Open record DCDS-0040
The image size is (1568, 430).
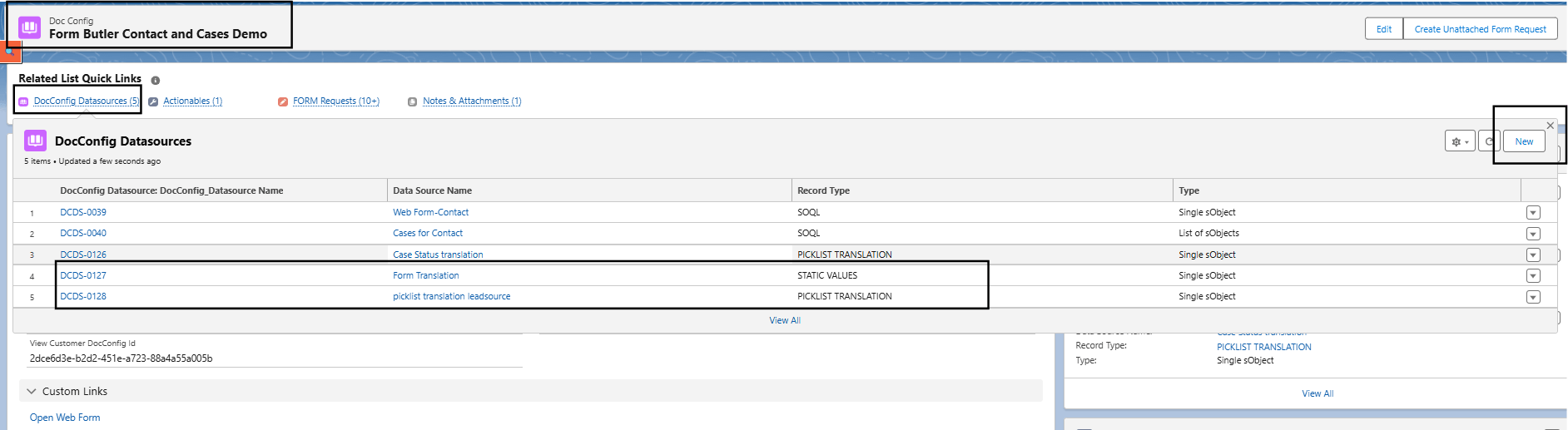point(83,233)
